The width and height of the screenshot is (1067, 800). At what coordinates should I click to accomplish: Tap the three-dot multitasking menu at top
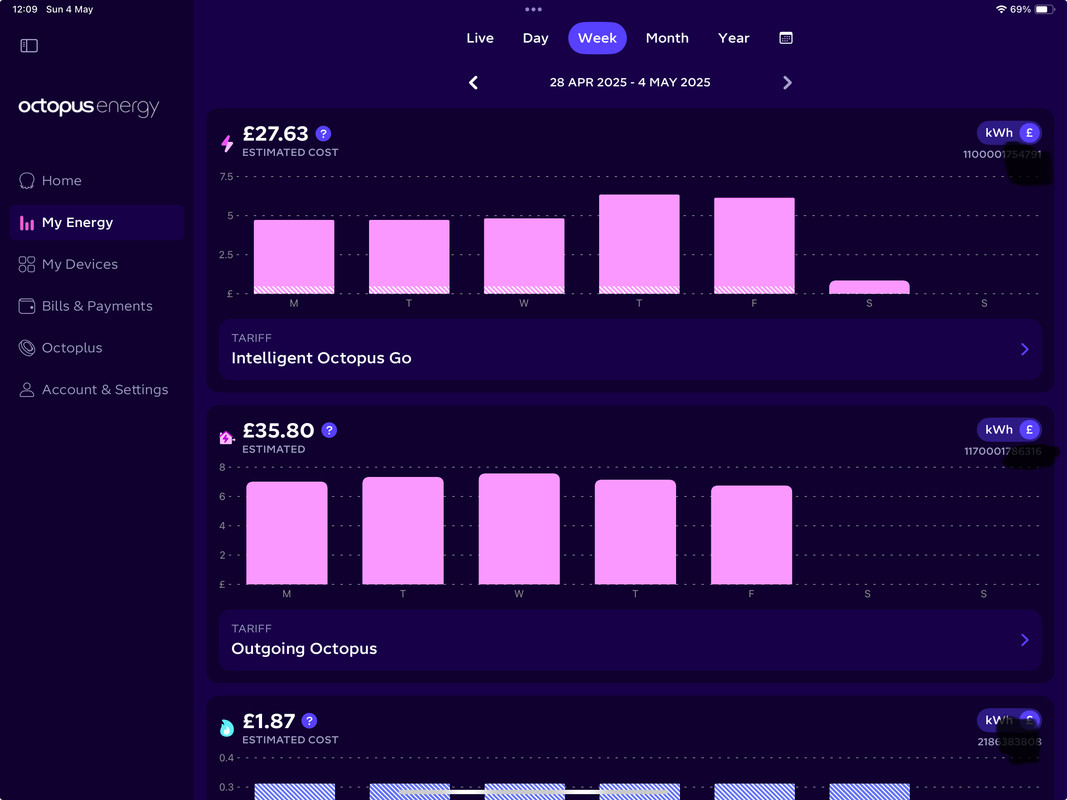(x=534, y=10)
